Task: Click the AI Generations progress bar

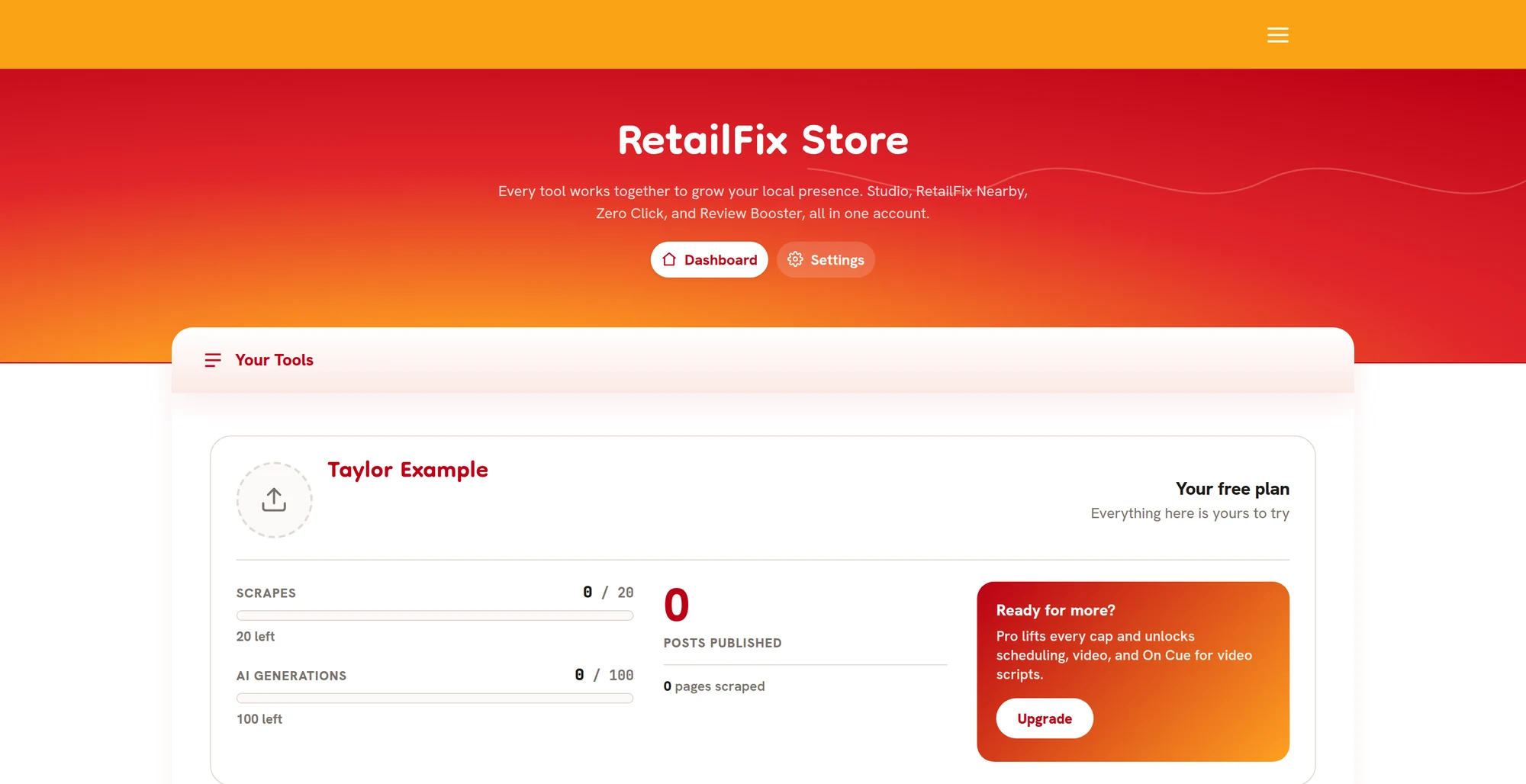Action: tap(435, 698)
